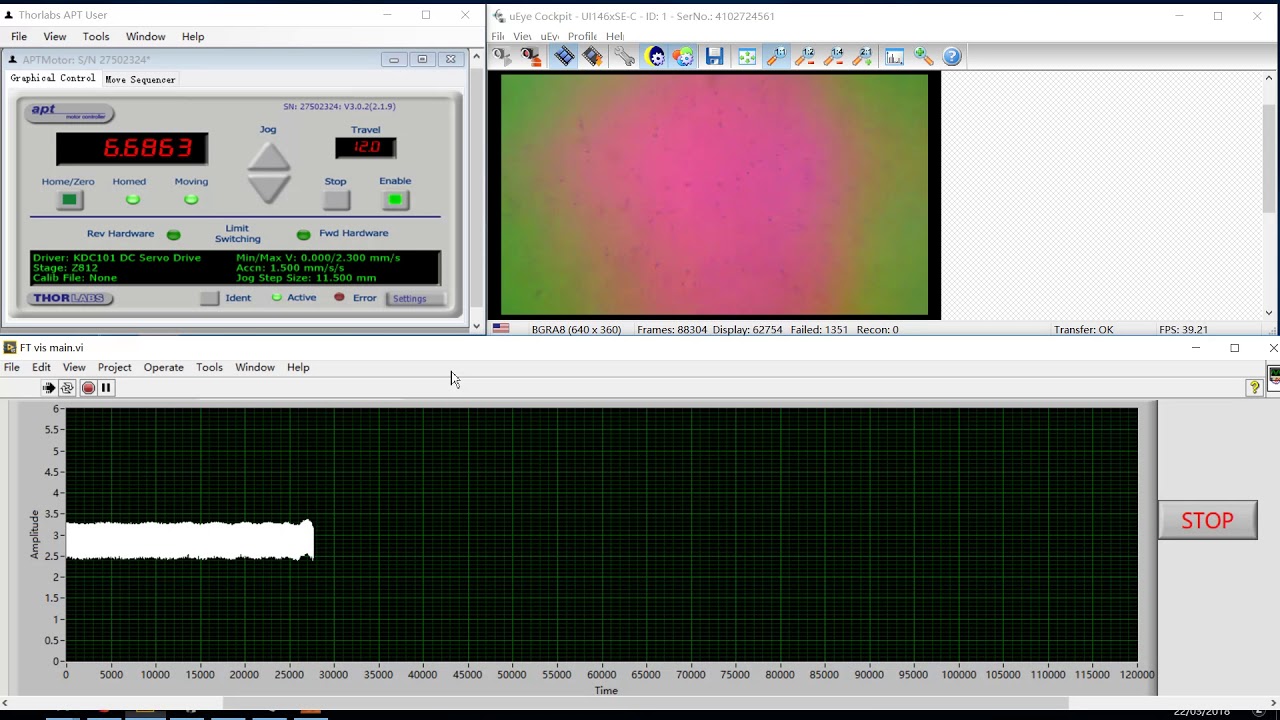Viewport: 1280px width, 720px height.
Task: Click the BGRA8 (640 x 360) status text
Action: point(576,329)
